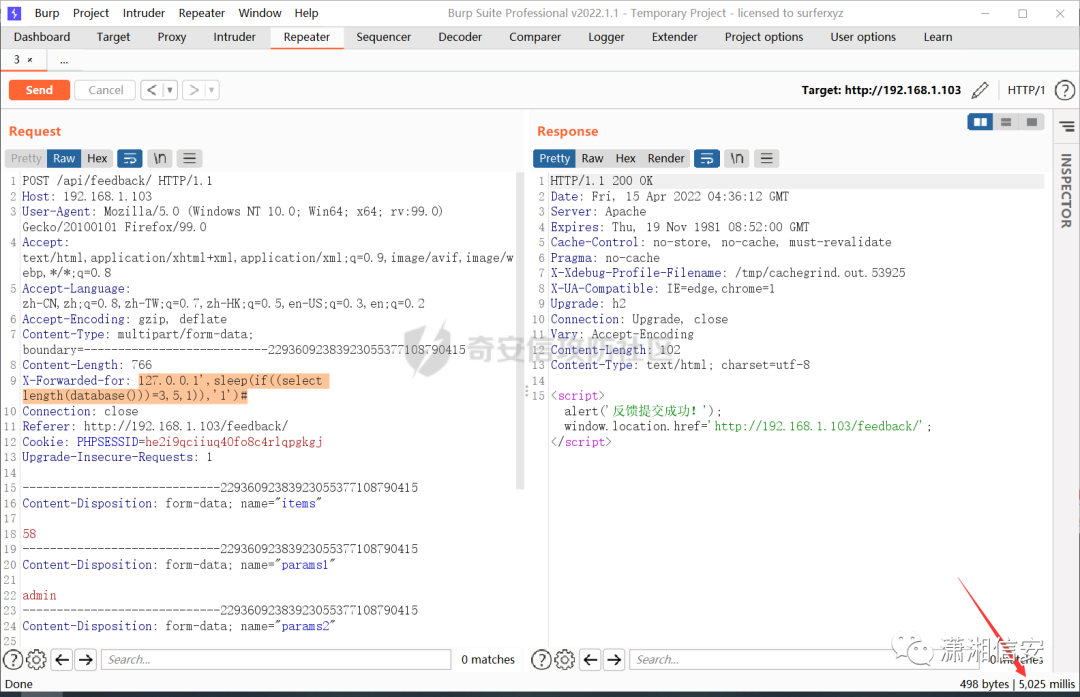The width and height of the screenshot is (1080, 697).
Task: Choose side-by-side split layout icon
Action: [980, 122]
